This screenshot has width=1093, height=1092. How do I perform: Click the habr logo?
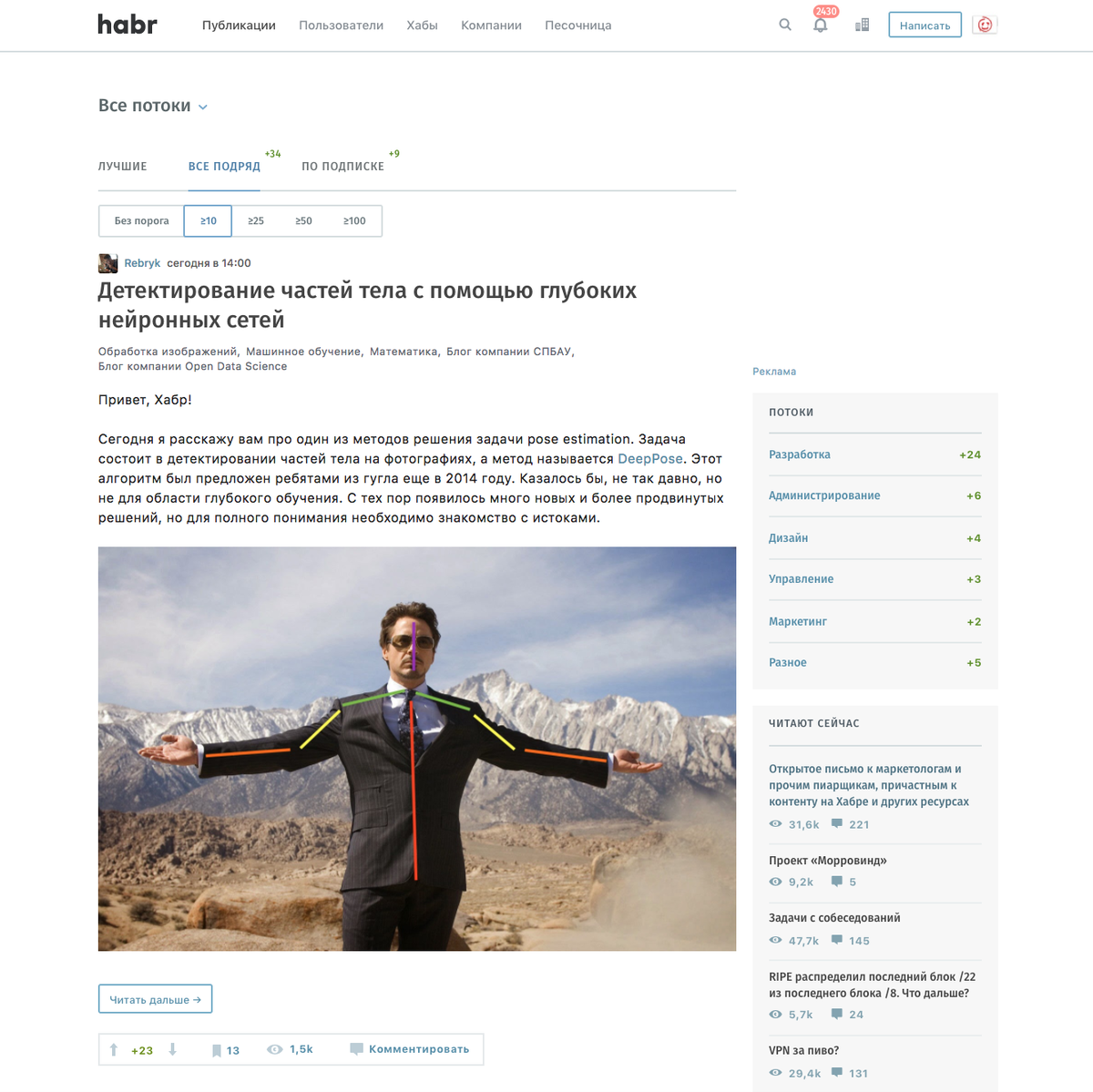(x=128, y=25)
